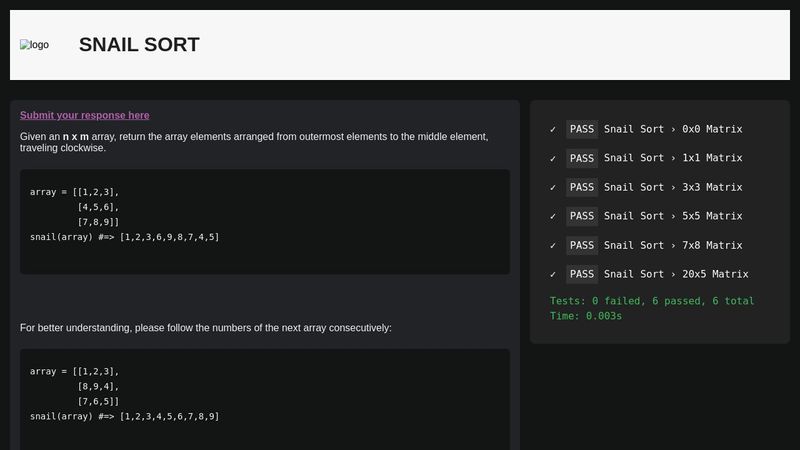800x450 pixels.
Task: Click the n x m problem description text
Action: click(254, 142)
